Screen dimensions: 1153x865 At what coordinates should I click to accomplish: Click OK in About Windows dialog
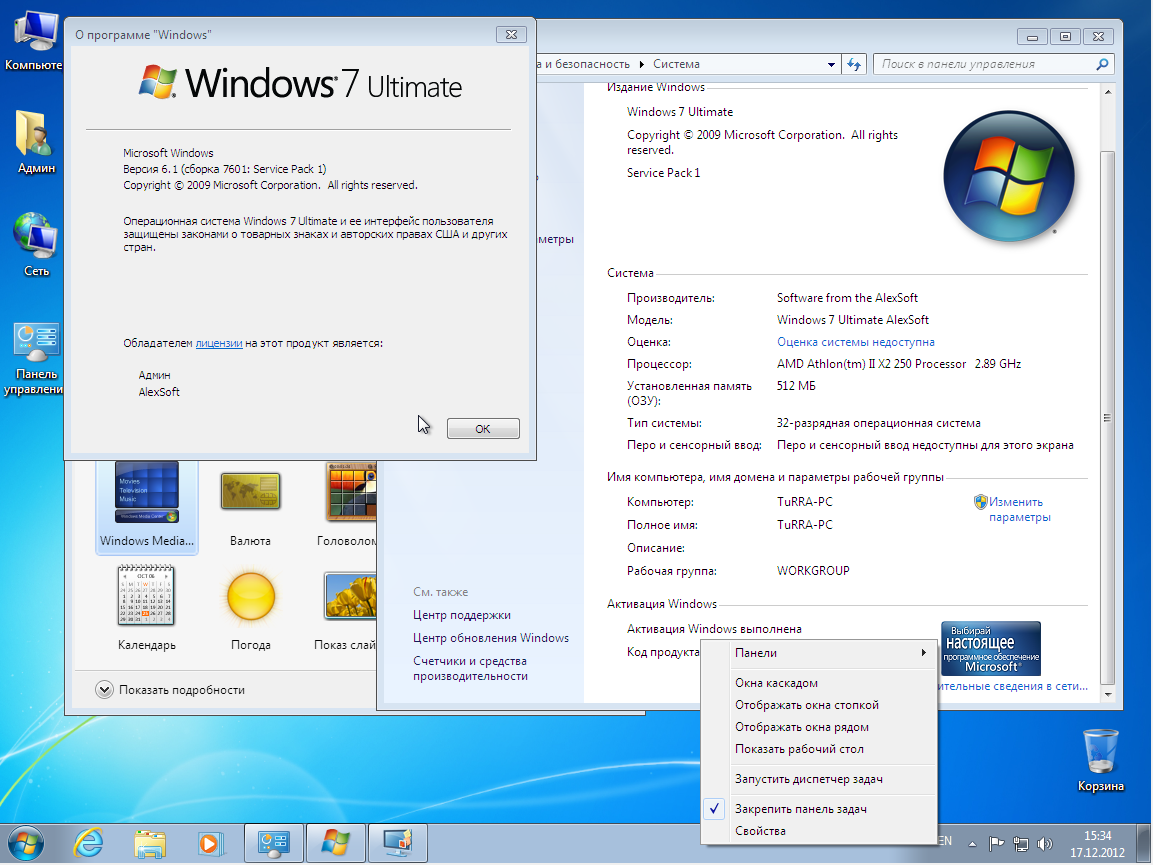[483, 429]
